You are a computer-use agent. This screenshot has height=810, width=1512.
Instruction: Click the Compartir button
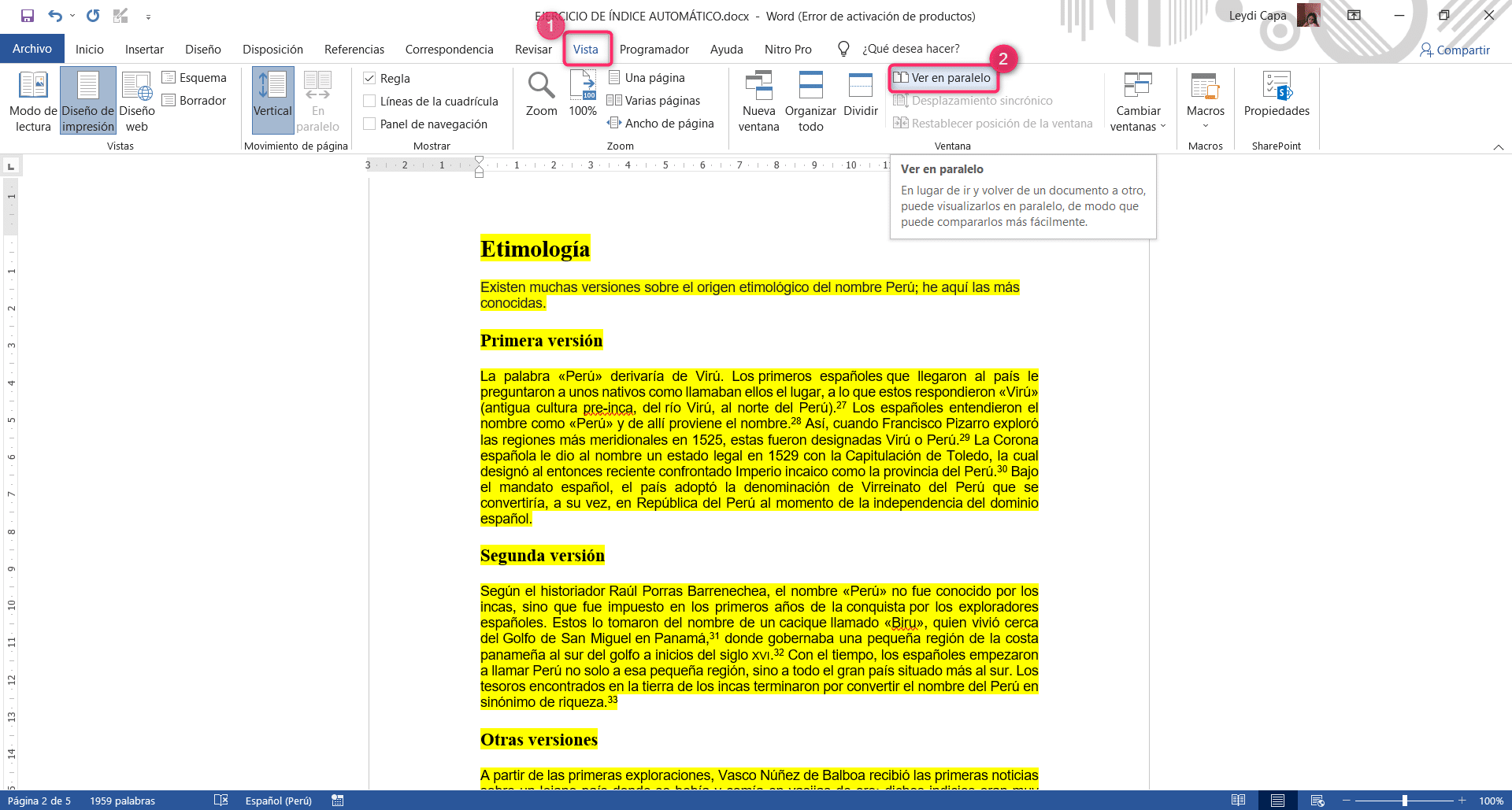click(1455, 50)
